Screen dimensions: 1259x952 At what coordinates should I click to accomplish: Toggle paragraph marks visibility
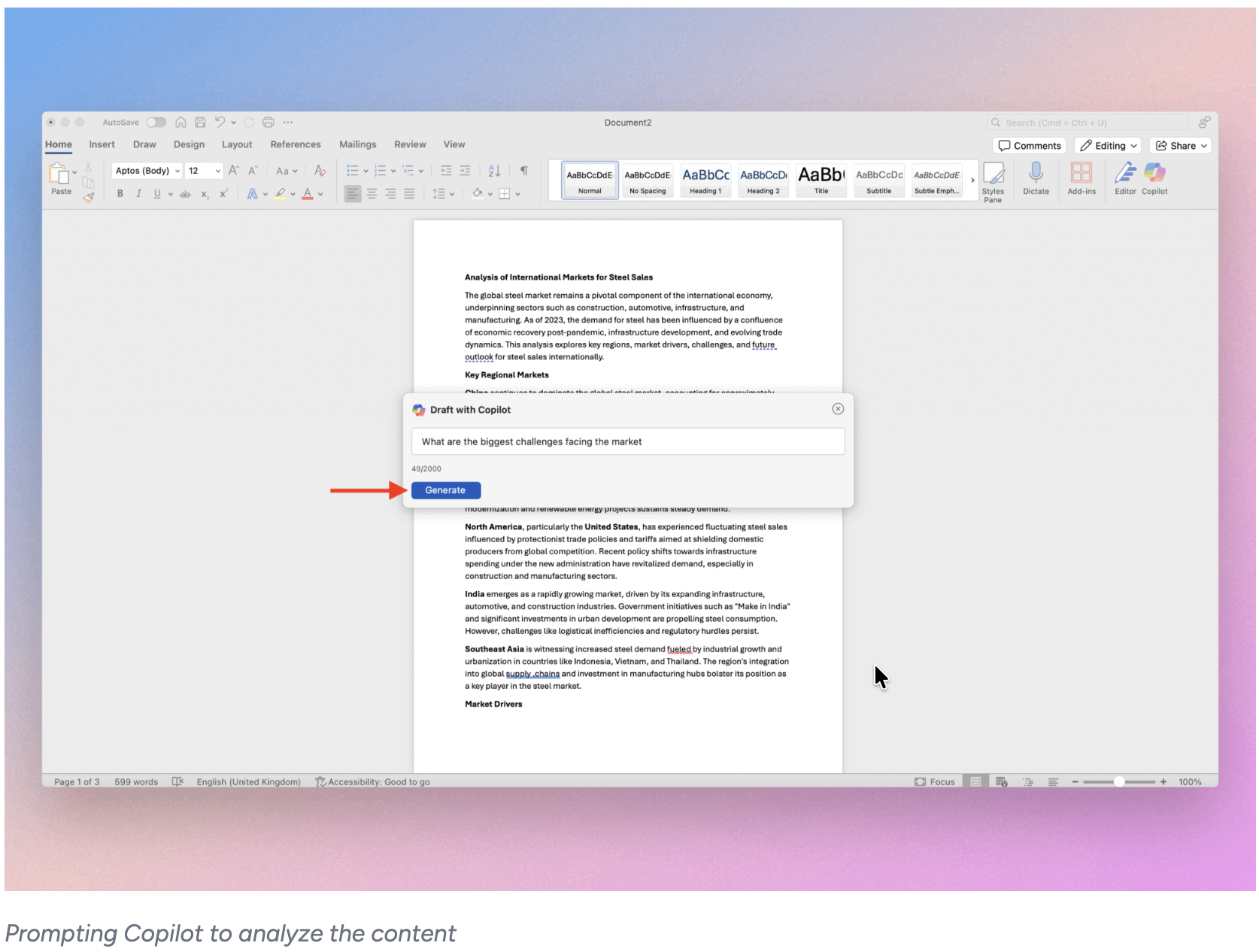pyautogui.click(x=523, y=171)
